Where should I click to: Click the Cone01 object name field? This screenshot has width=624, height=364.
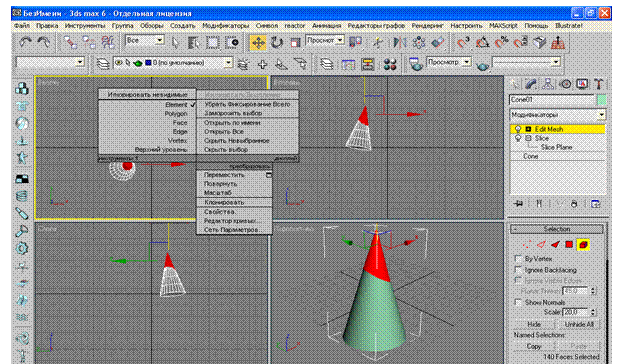[552, 99]
